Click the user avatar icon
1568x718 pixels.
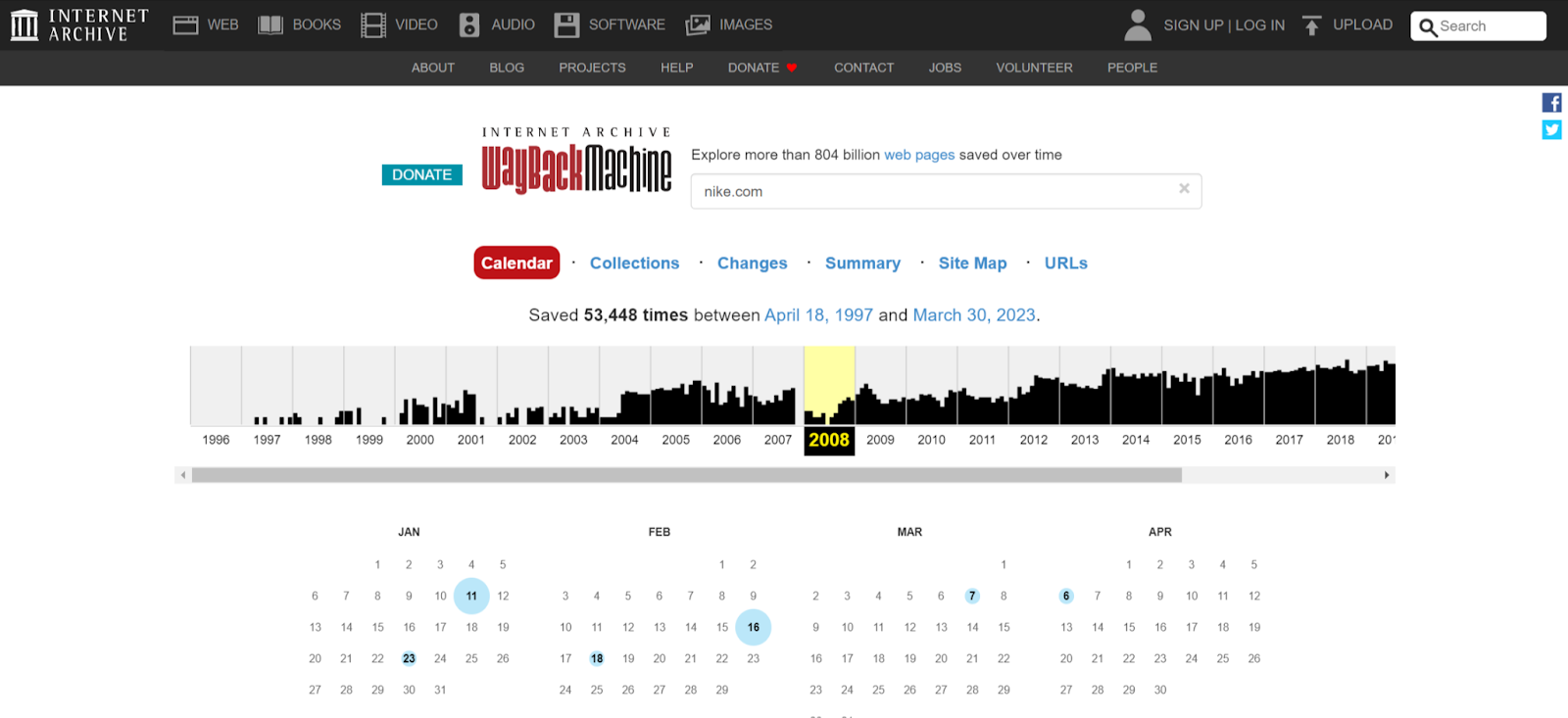(1138, 24)
